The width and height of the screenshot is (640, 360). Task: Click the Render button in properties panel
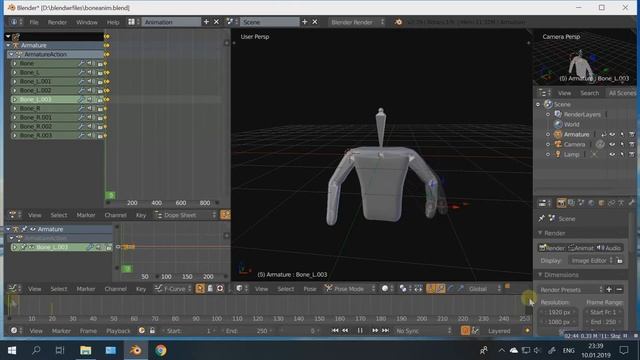coord(552,248)
